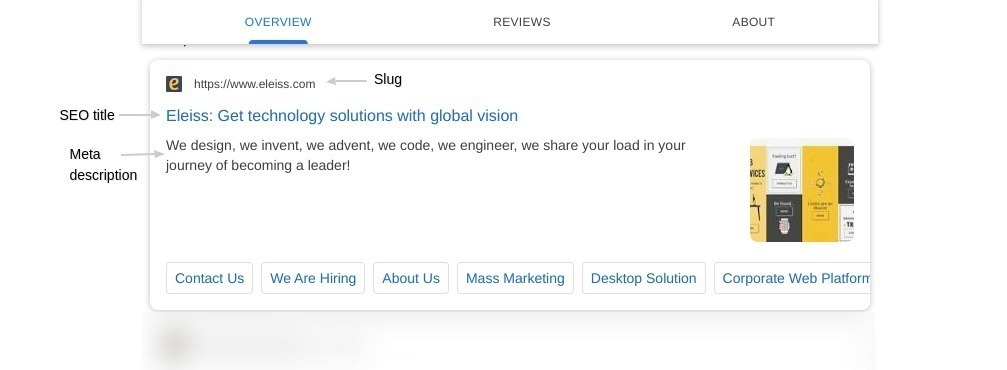Click the Slug annotation label

coord(388,80)
